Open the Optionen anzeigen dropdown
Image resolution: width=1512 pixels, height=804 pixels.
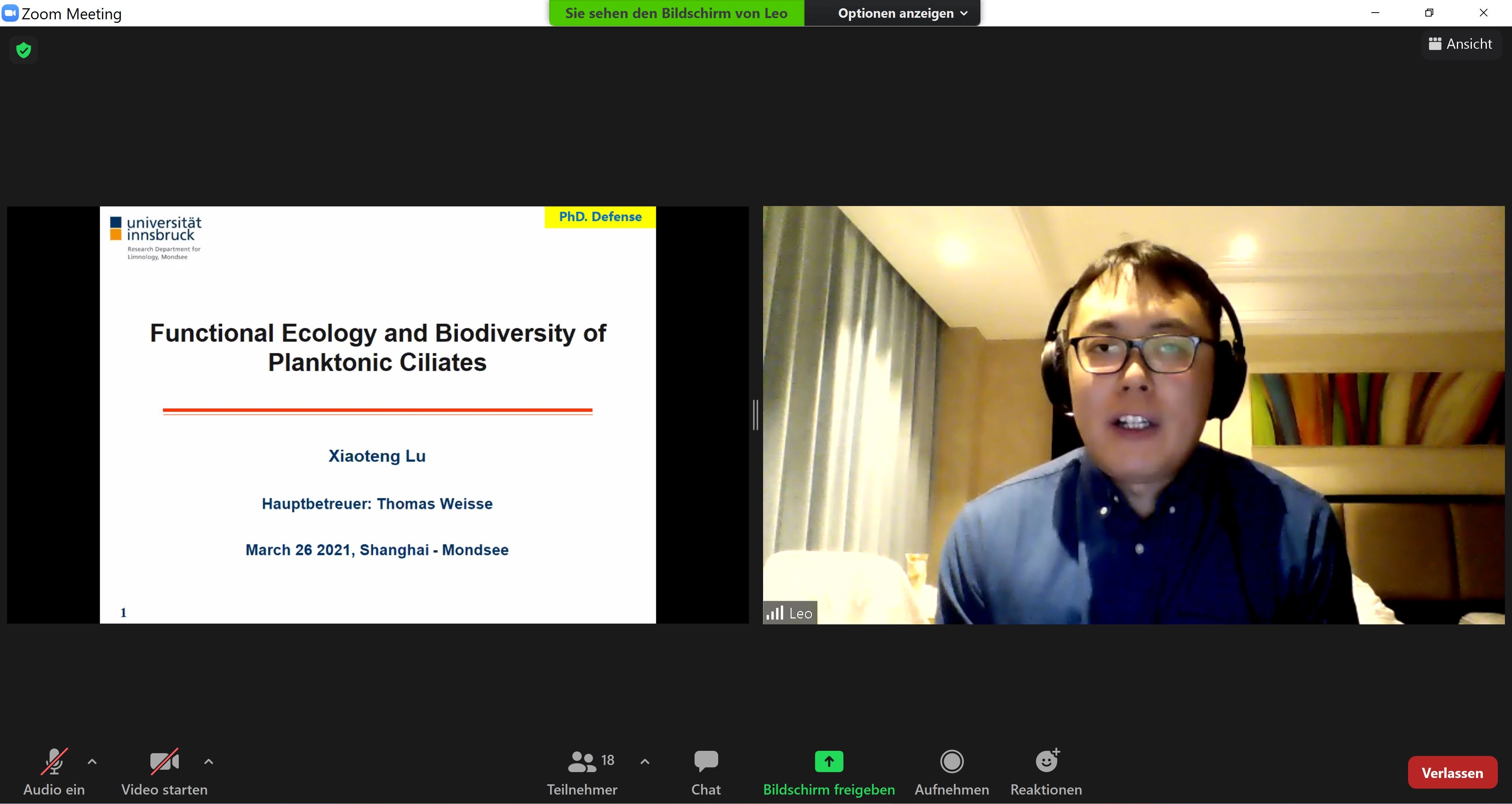tap(902, 13)
